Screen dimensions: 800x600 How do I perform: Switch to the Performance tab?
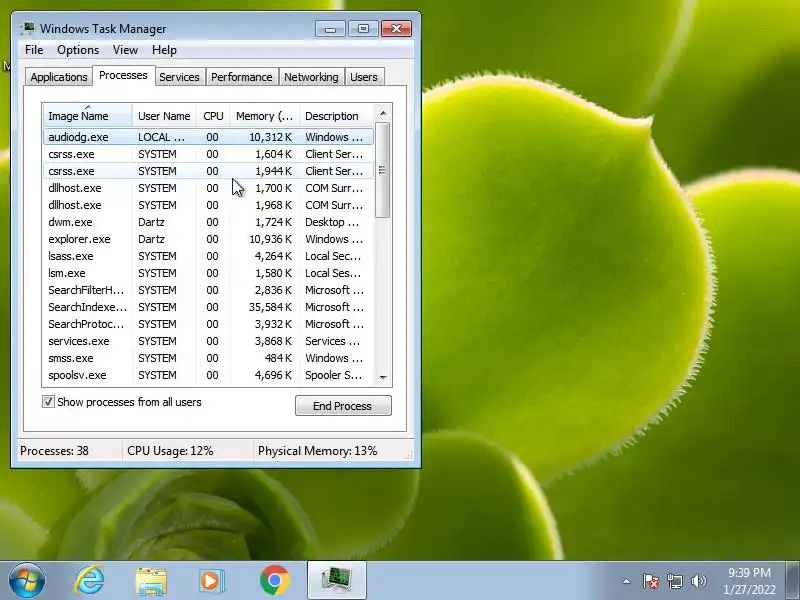pos(242,77)
